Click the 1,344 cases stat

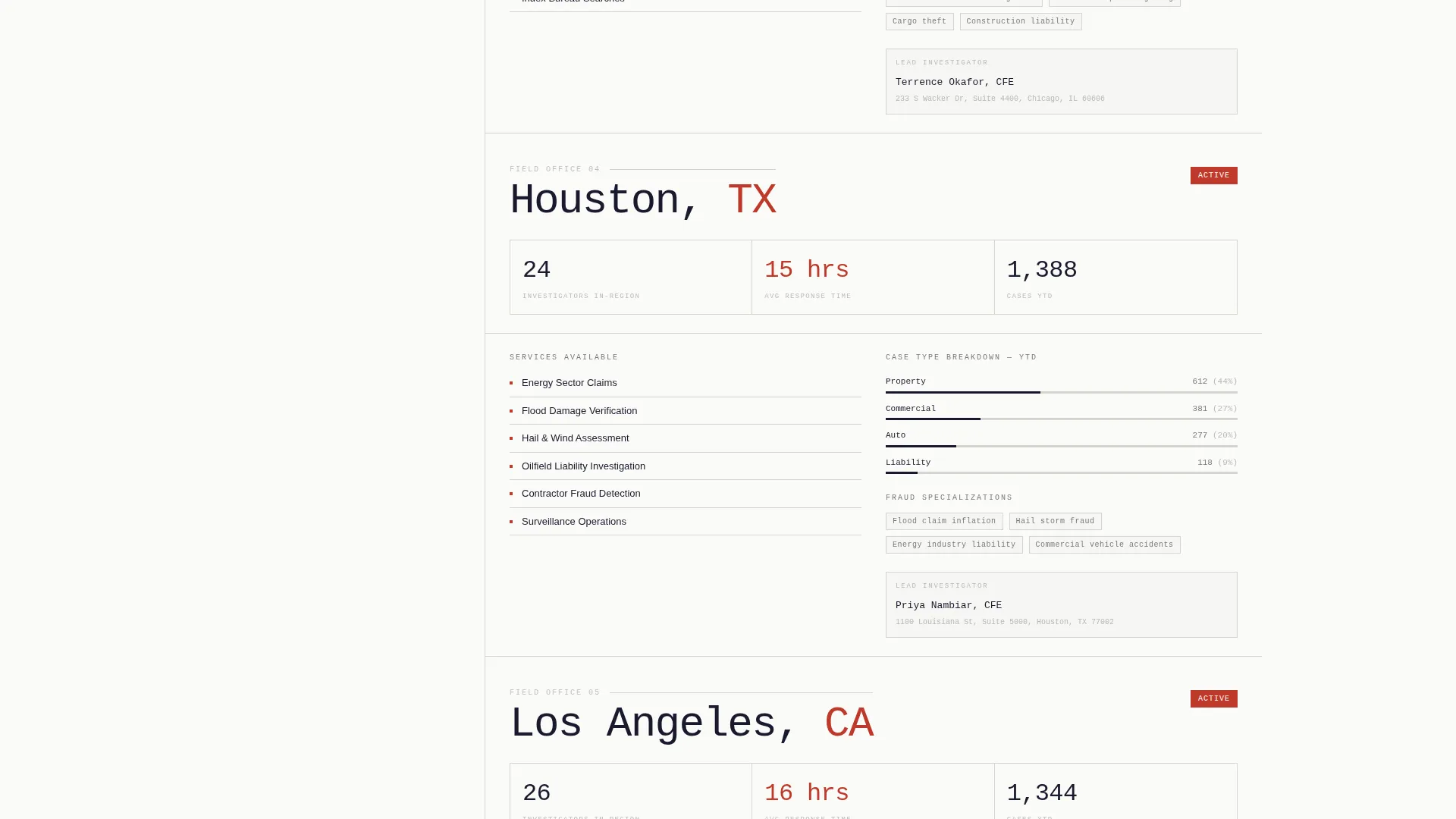pos(1116,792)
